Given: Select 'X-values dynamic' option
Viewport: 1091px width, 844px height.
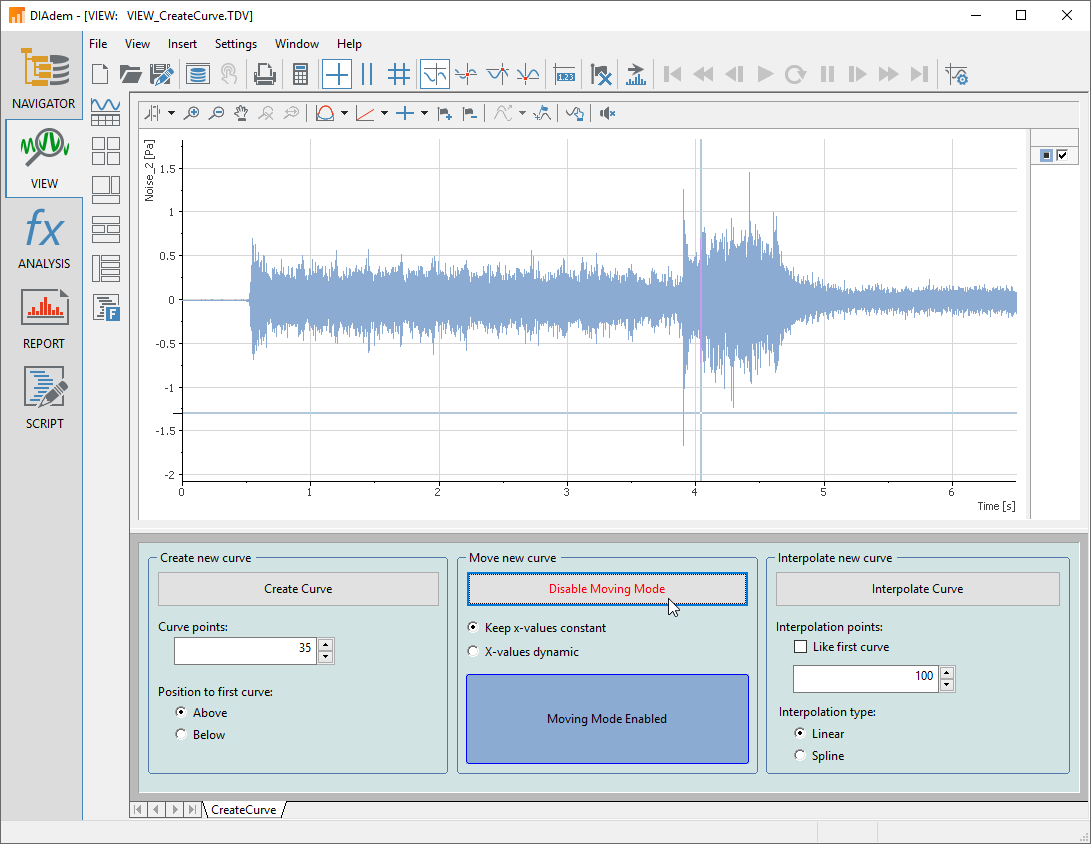Looking at the screenshot, I should coord(473,652).
